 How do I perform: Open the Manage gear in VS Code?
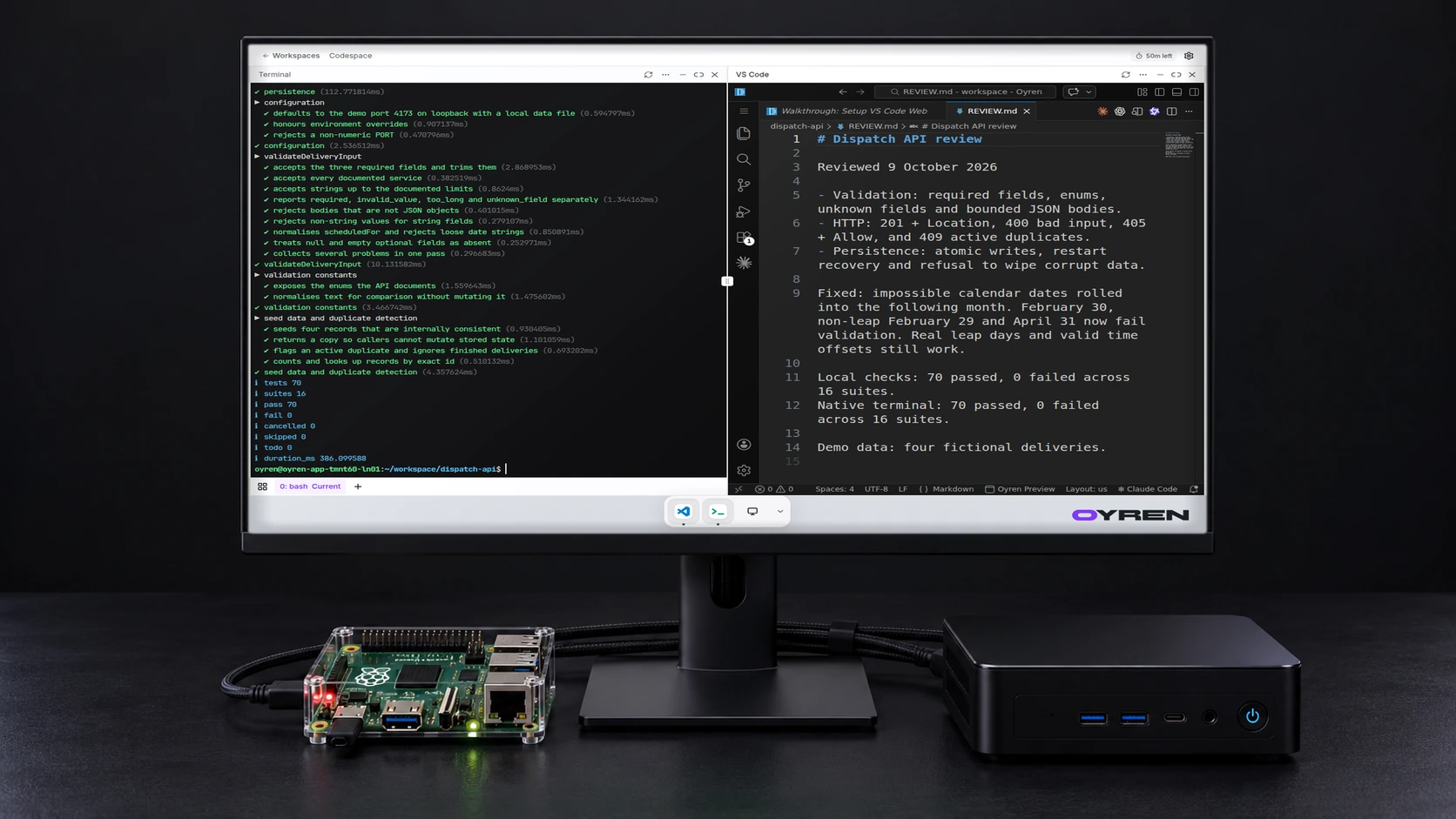coord(743,470)
